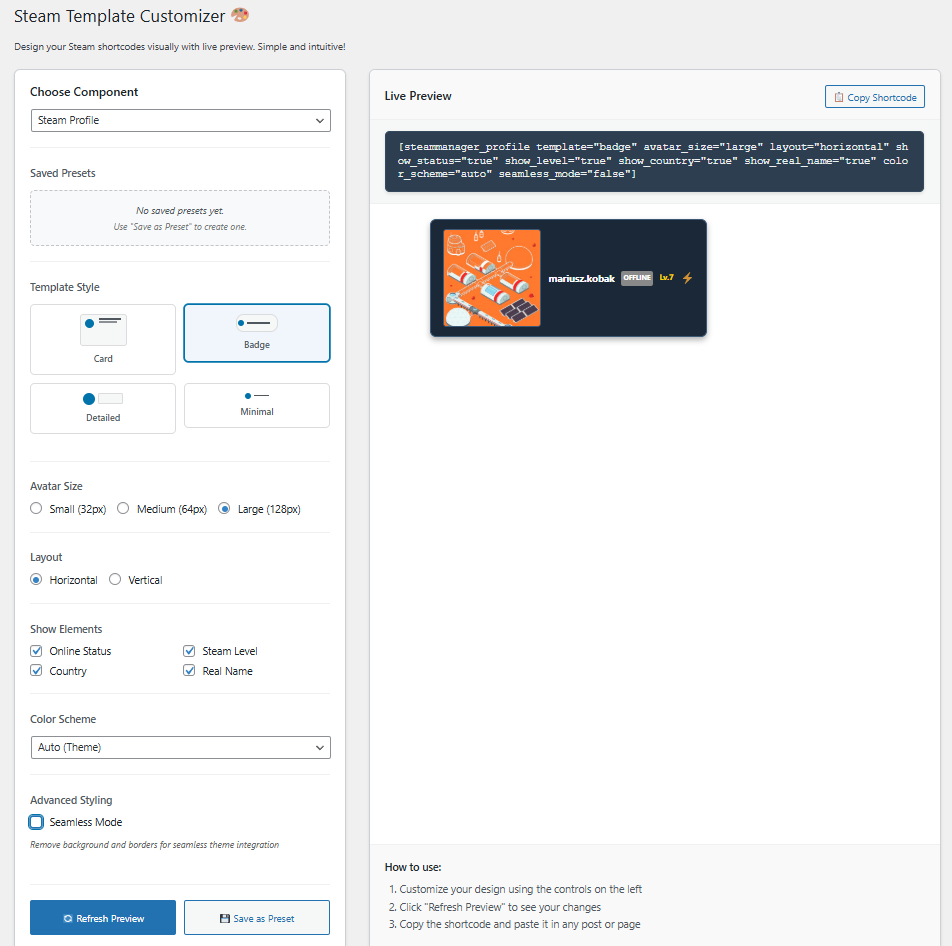Uncheck the Online Status checkbox
Image resolution: width=952 pixels, height=946 pixels.
click(x=37, y=651)
